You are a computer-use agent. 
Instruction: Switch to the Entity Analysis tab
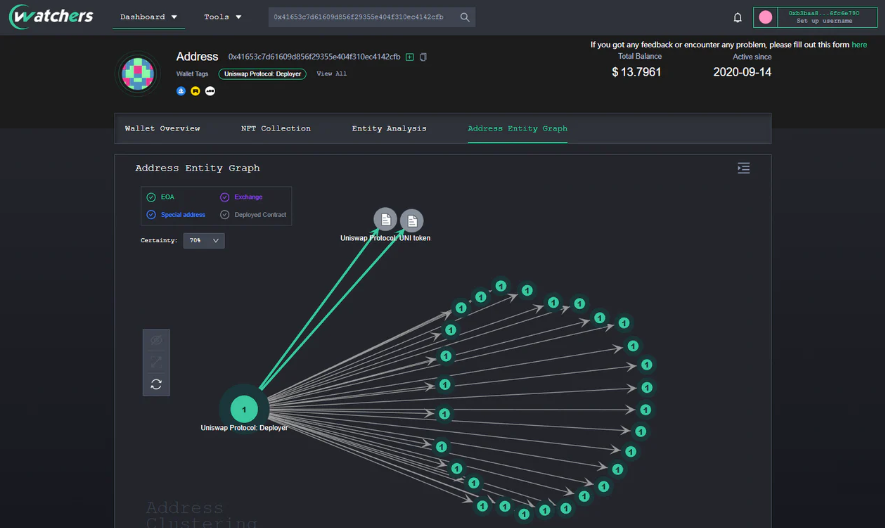(x=389, y=129)
